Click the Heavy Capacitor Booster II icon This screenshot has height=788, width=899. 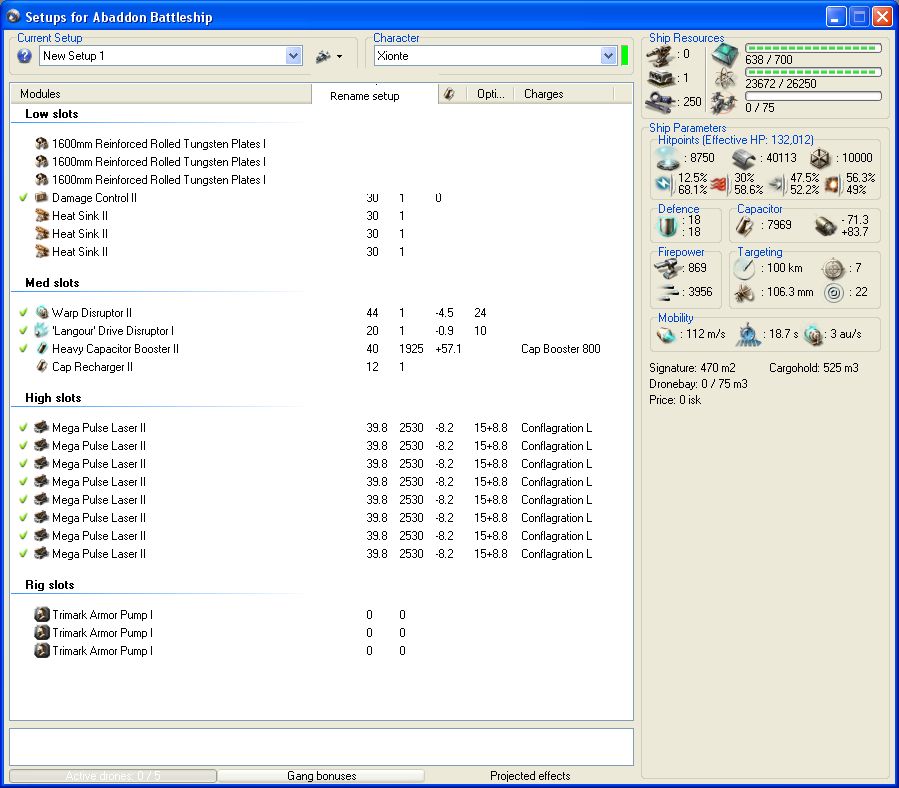click(x=41, y=349)
